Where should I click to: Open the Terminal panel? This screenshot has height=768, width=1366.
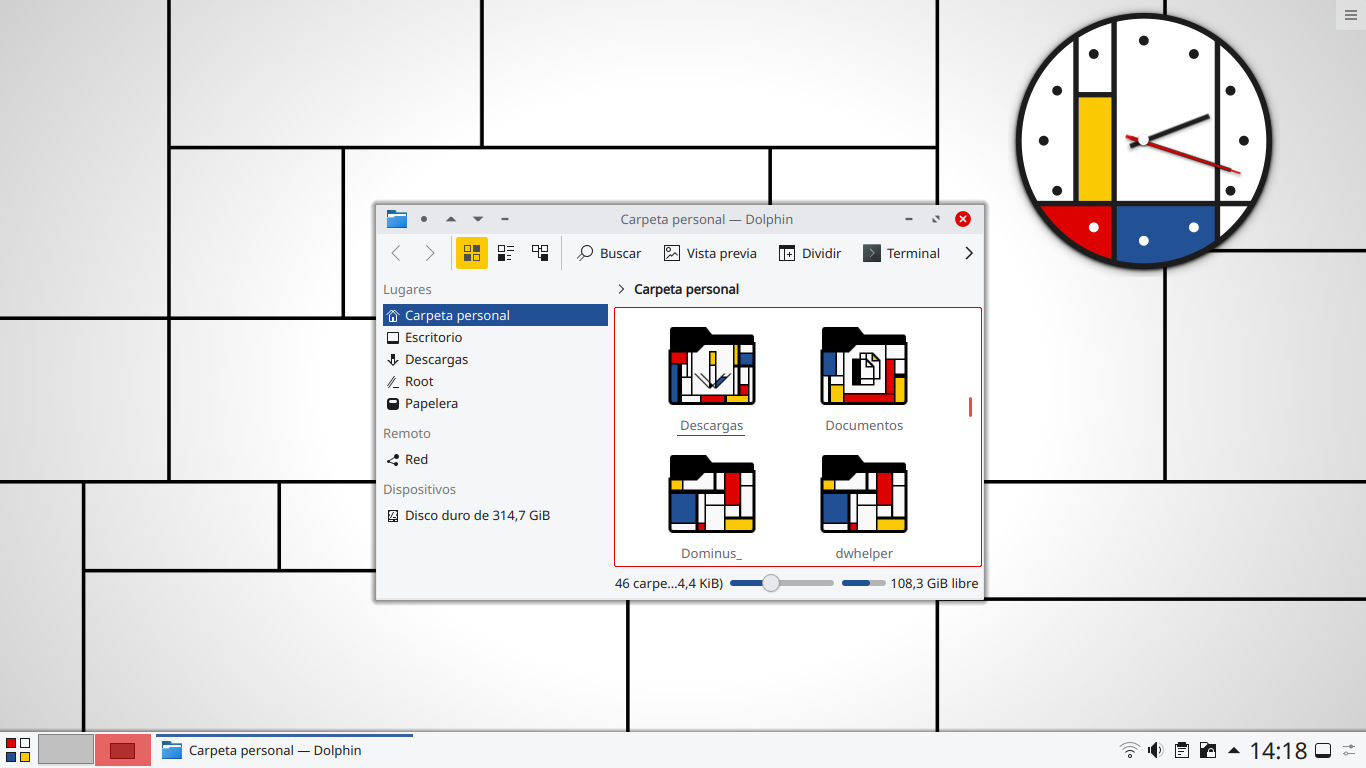[x=901, y=253]
